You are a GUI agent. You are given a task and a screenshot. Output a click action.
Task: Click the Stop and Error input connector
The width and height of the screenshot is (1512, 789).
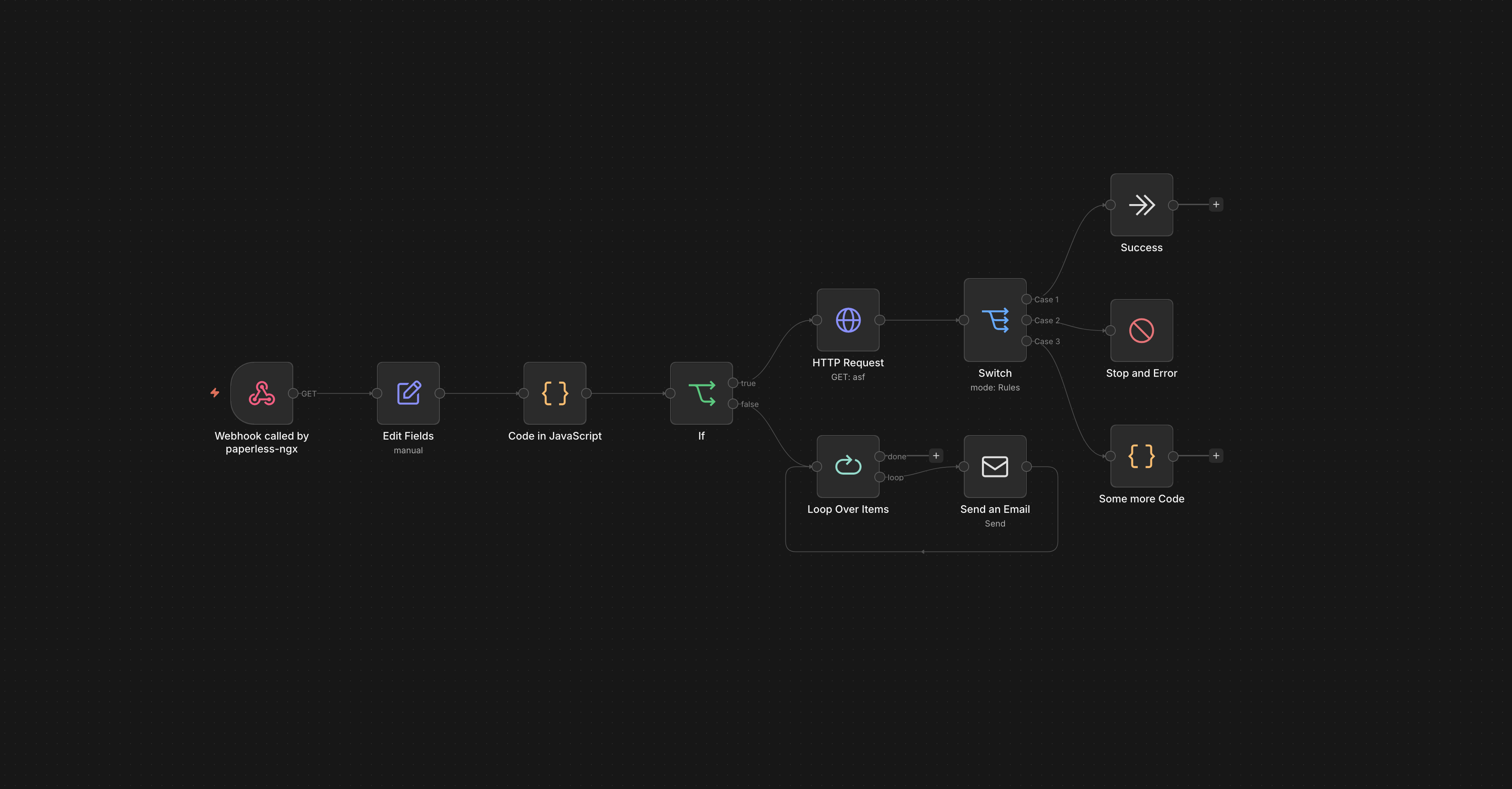tap(1110, 330)
